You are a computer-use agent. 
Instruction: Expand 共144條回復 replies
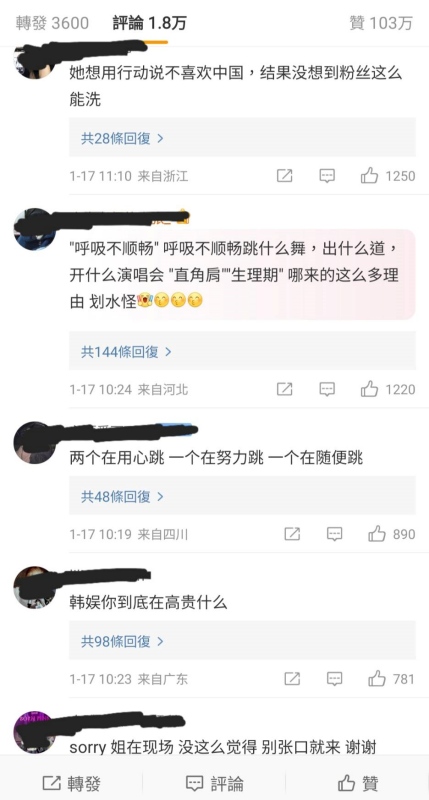[x=127, y=352]
